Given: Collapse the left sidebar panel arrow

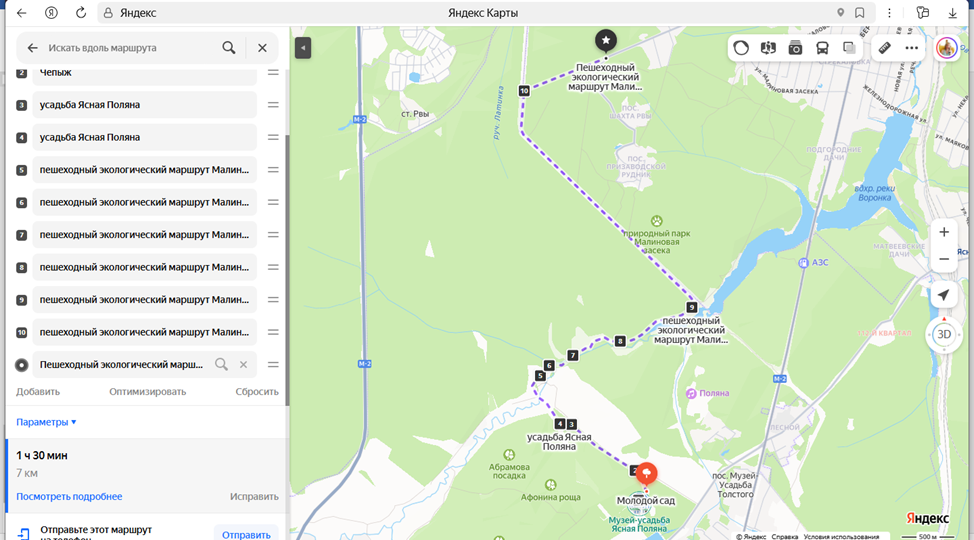Looking at the screenshot, I should tap(303, 48).
